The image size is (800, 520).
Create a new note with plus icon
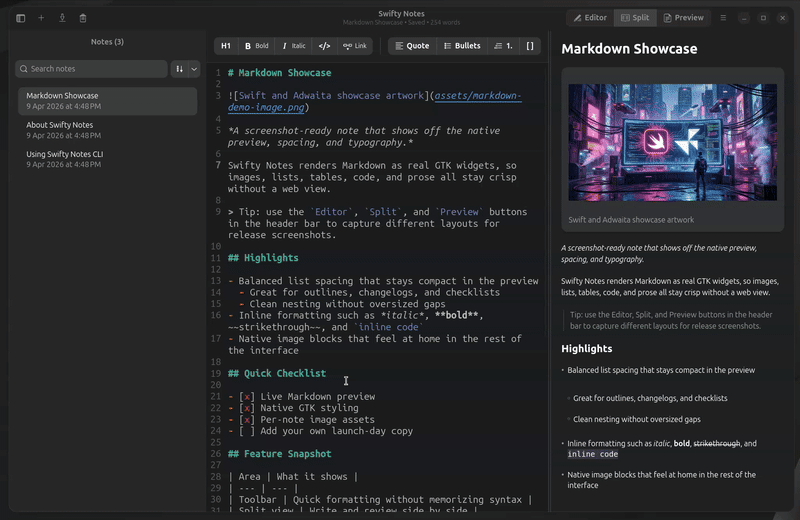tap(41, 18)
